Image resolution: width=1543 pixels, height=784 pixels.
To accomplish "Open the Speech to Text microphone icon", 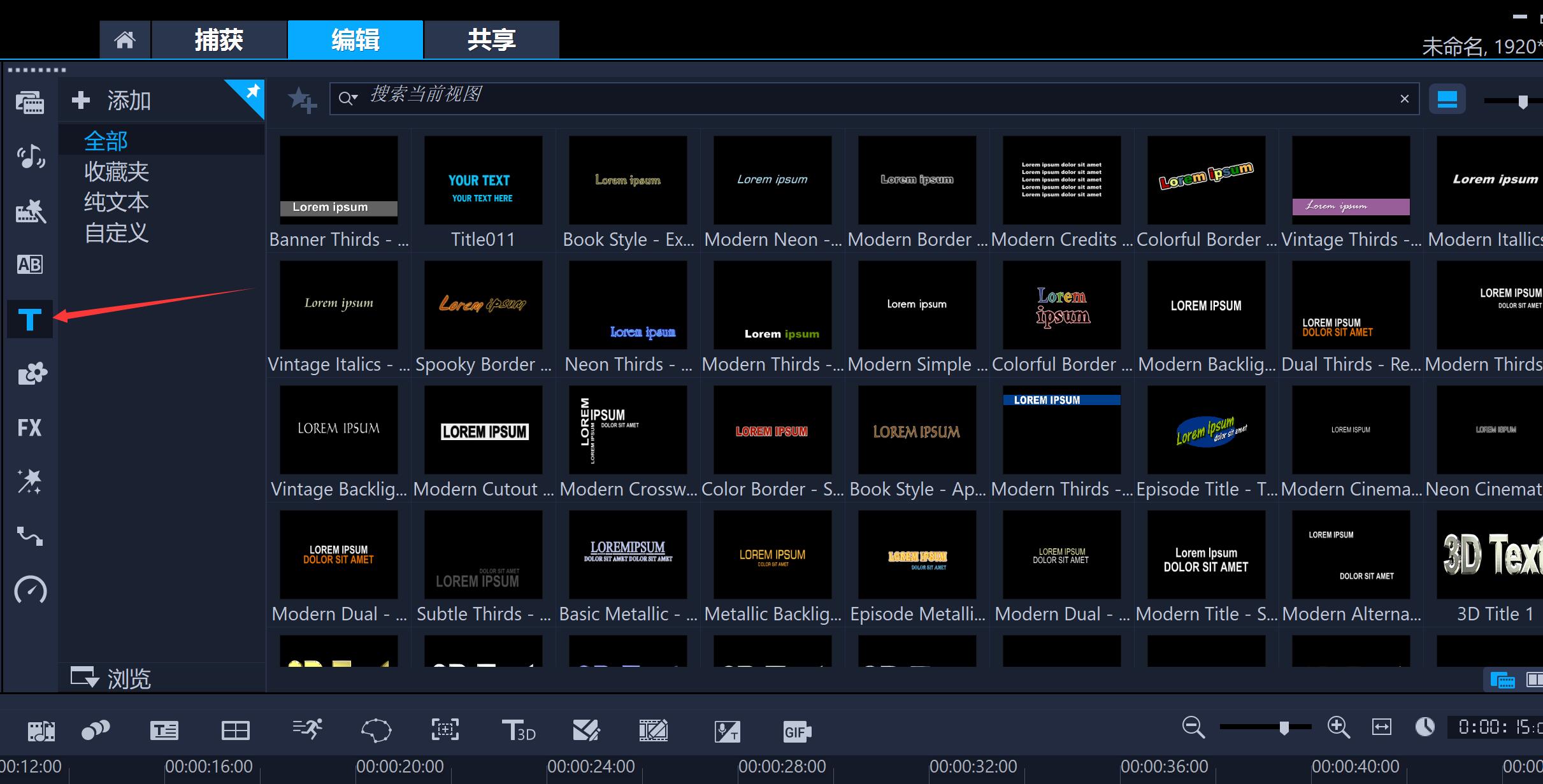I will click(x=727, y=731).
